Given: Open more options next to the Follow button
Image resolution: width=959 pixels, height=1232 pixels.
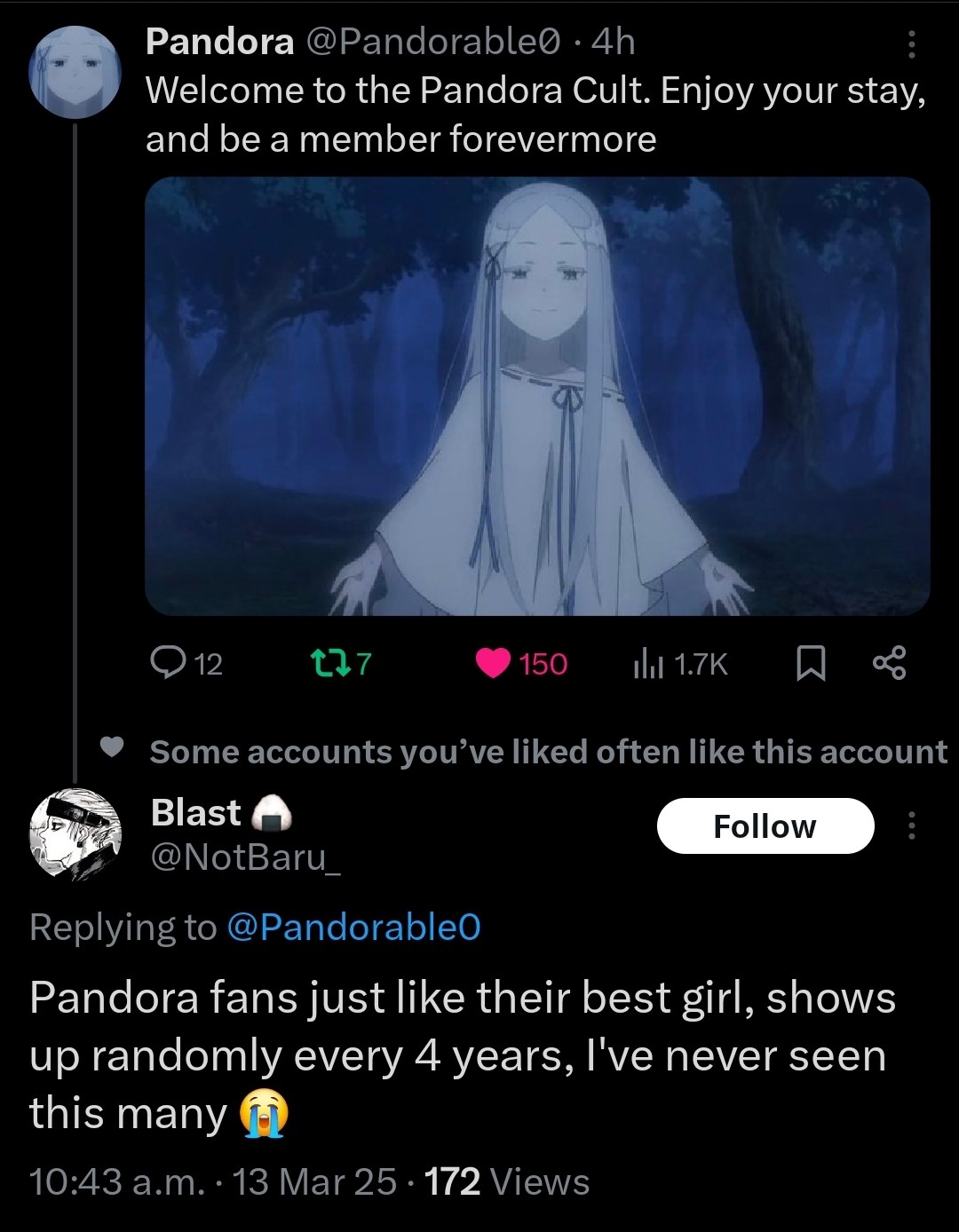Looking at the screenshot, I should coord(911,826).
